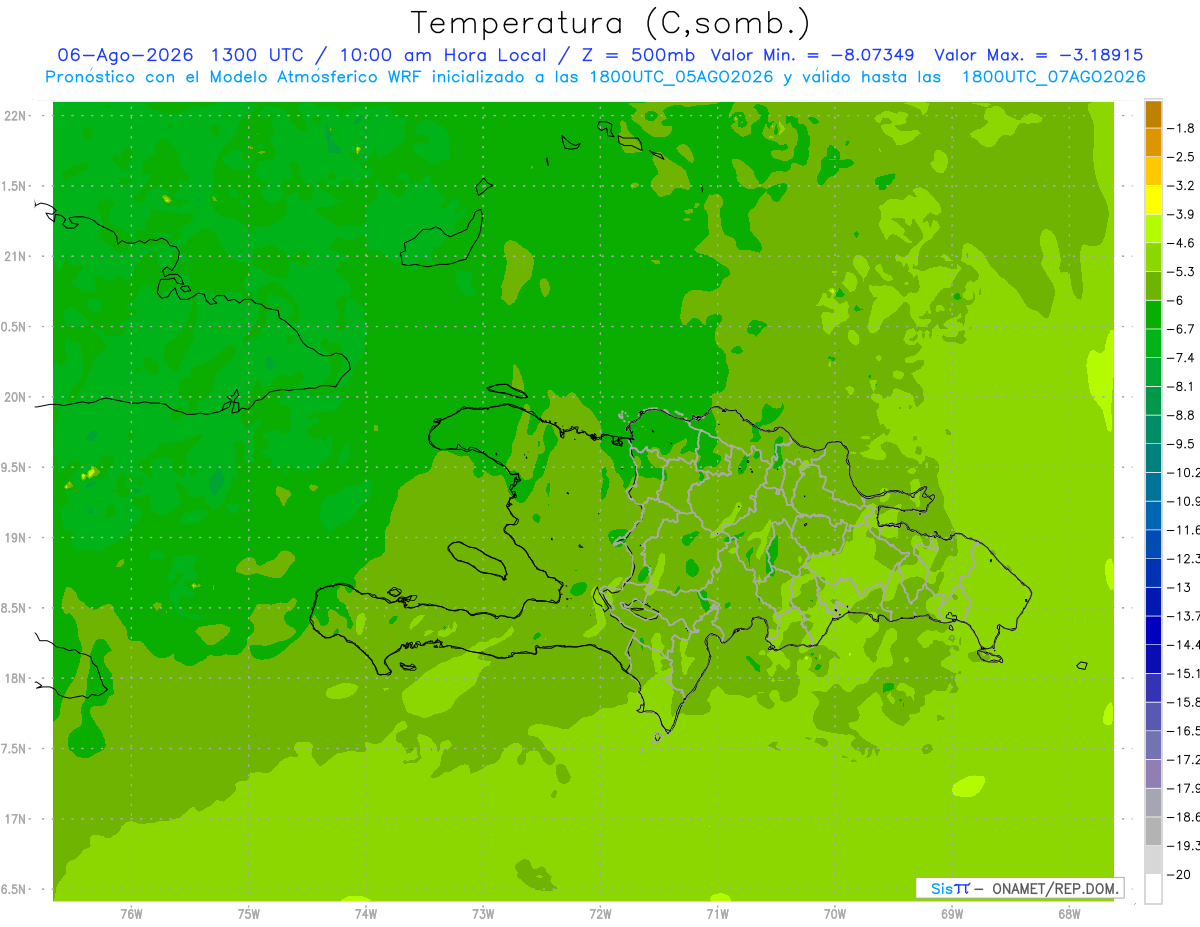Click the "-3.9" colorbar value
Screen dimensions: 1200x927
[1182, 214]
